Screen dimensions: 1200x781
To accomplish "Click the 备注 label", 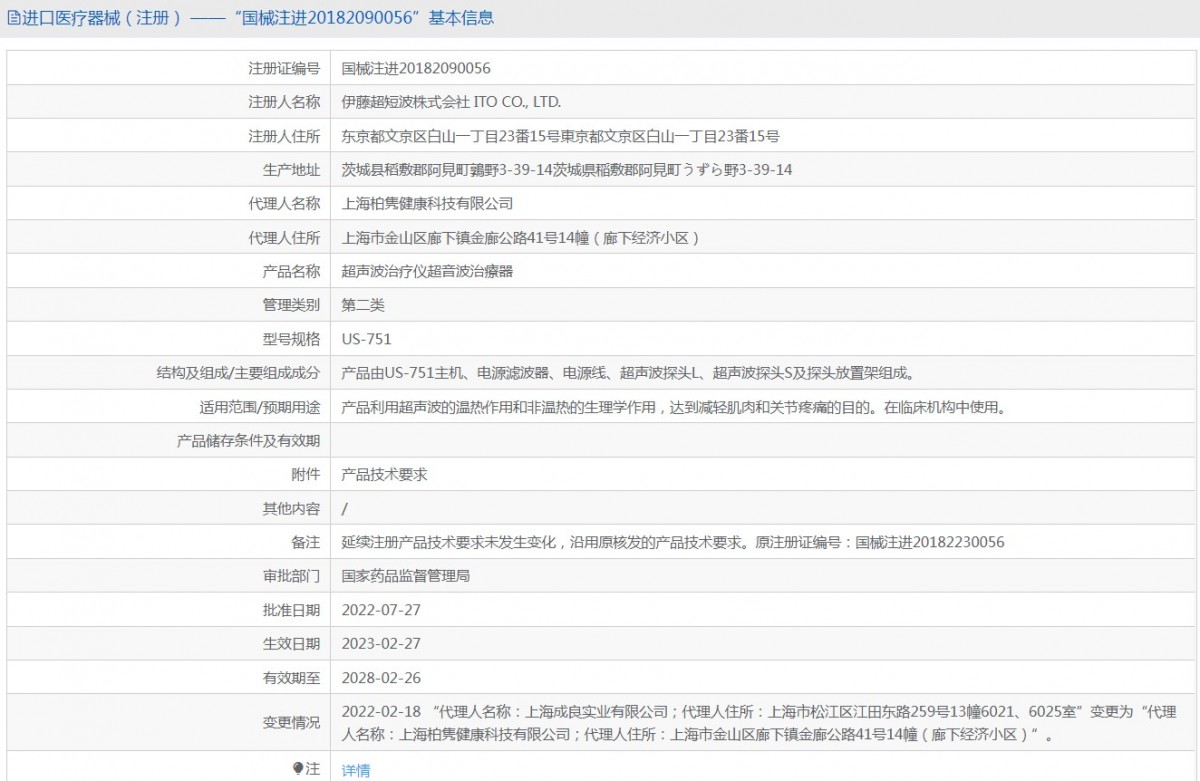I will click(306, 542).
